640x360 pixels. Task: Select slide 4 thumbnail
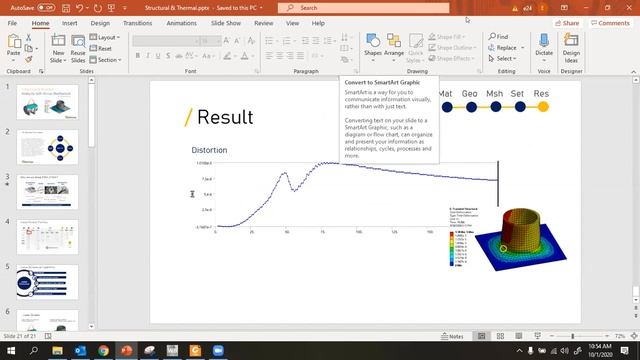pos(47,237)
